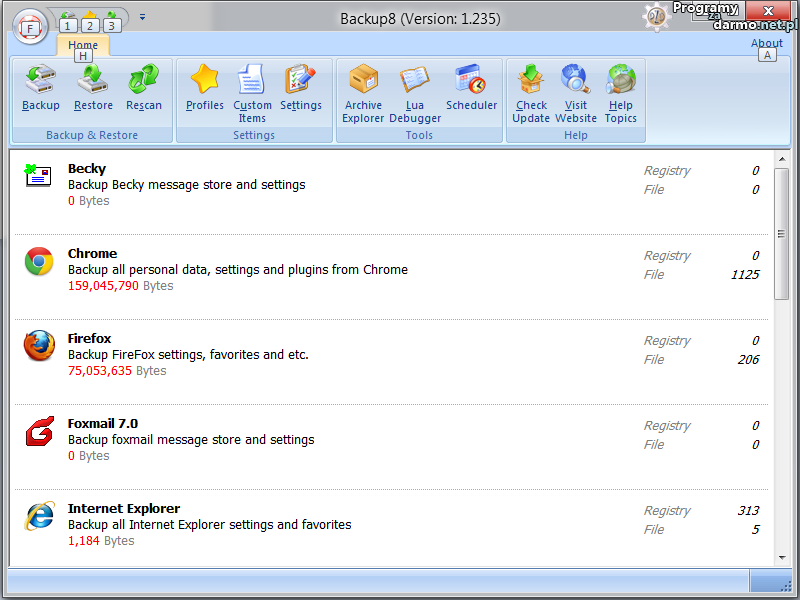This screenshot has width=800, height=600.
Task: Click the vertical scrollbar down arrow
Action: tap(781, 555)
